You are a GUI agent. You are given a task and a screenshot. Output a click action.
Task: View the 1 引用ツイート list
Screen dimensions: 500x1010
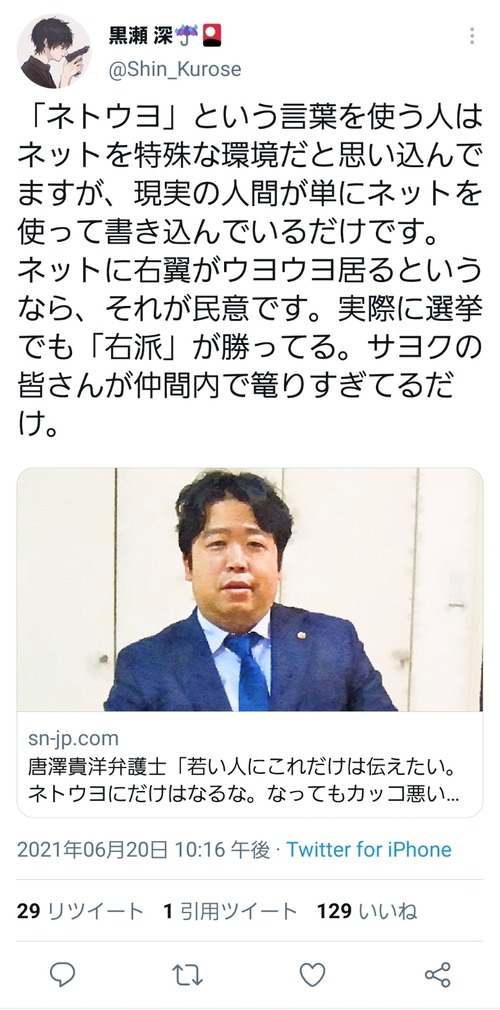coord(230,911)
